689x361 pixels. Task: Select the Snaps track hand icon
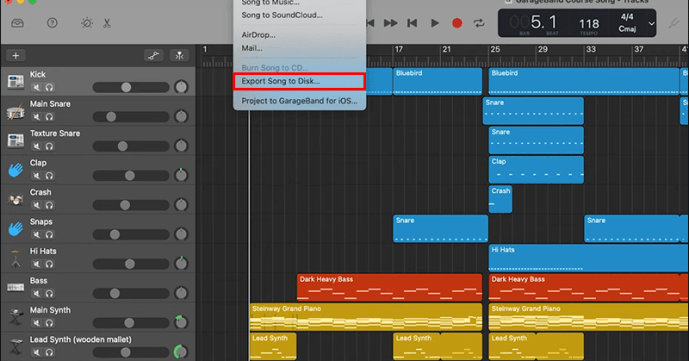click(15, 228)
